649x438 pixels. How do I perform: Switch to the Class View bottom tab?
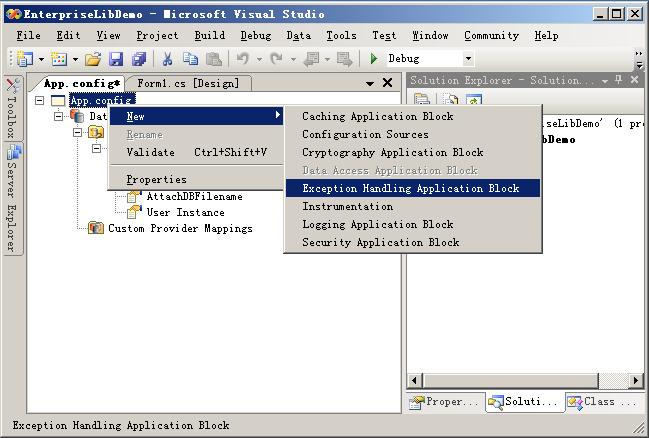[x=604, y=402]
